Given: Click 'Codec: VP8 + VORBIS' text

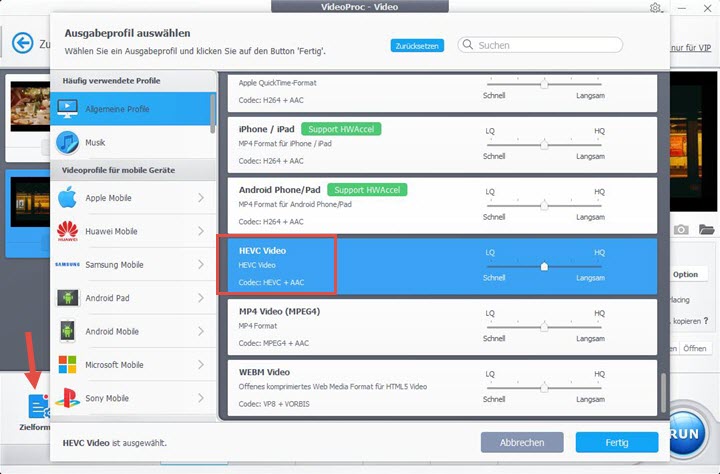Looking at the screenshot, I should [274, 404].
